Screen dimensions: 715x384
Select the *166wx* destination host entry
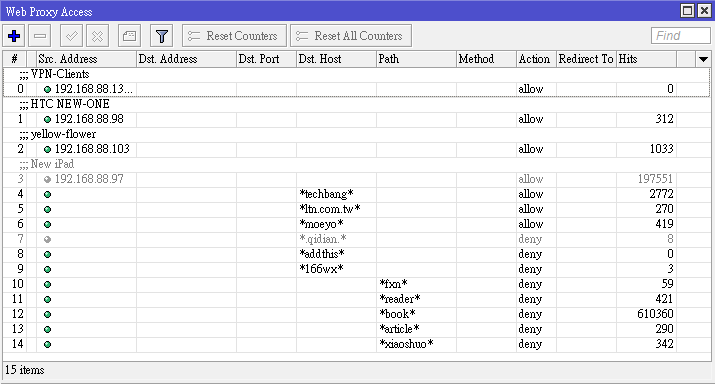(x=321, y=270)
